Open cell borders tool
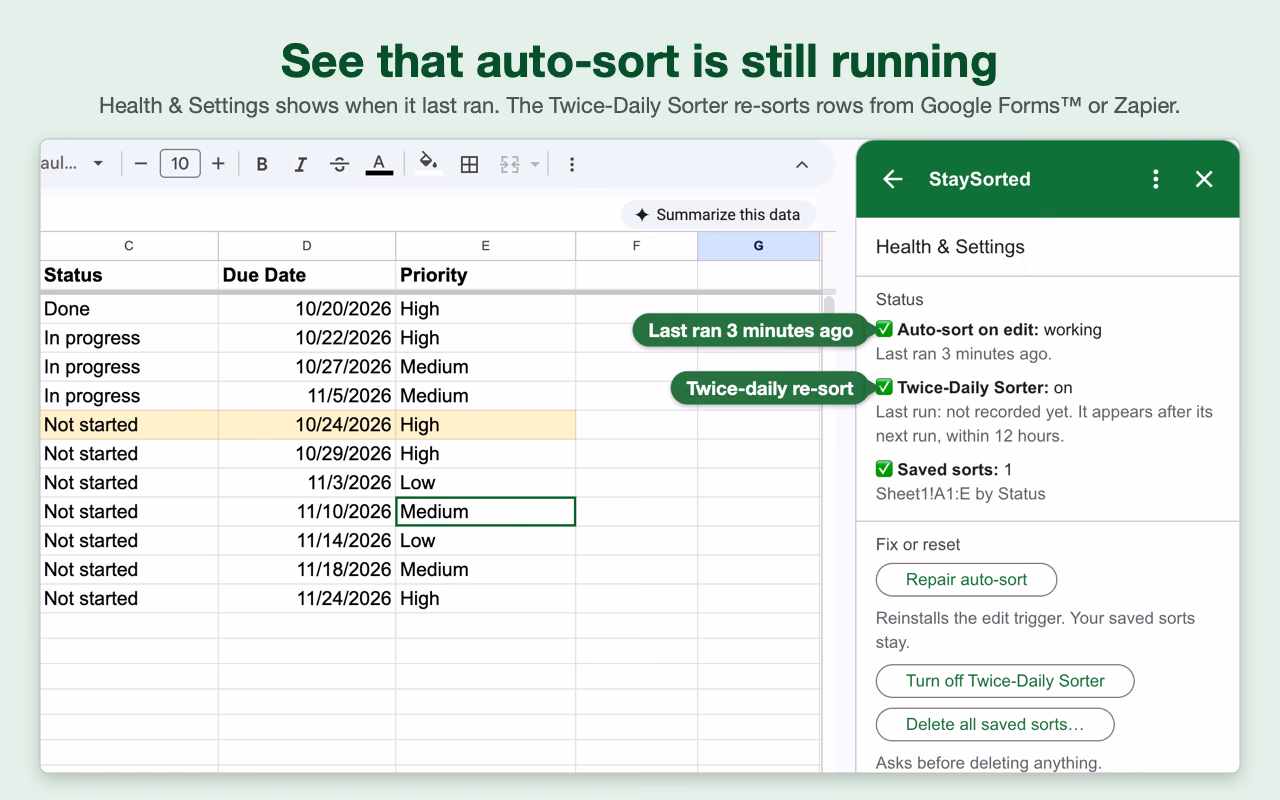 469,164
